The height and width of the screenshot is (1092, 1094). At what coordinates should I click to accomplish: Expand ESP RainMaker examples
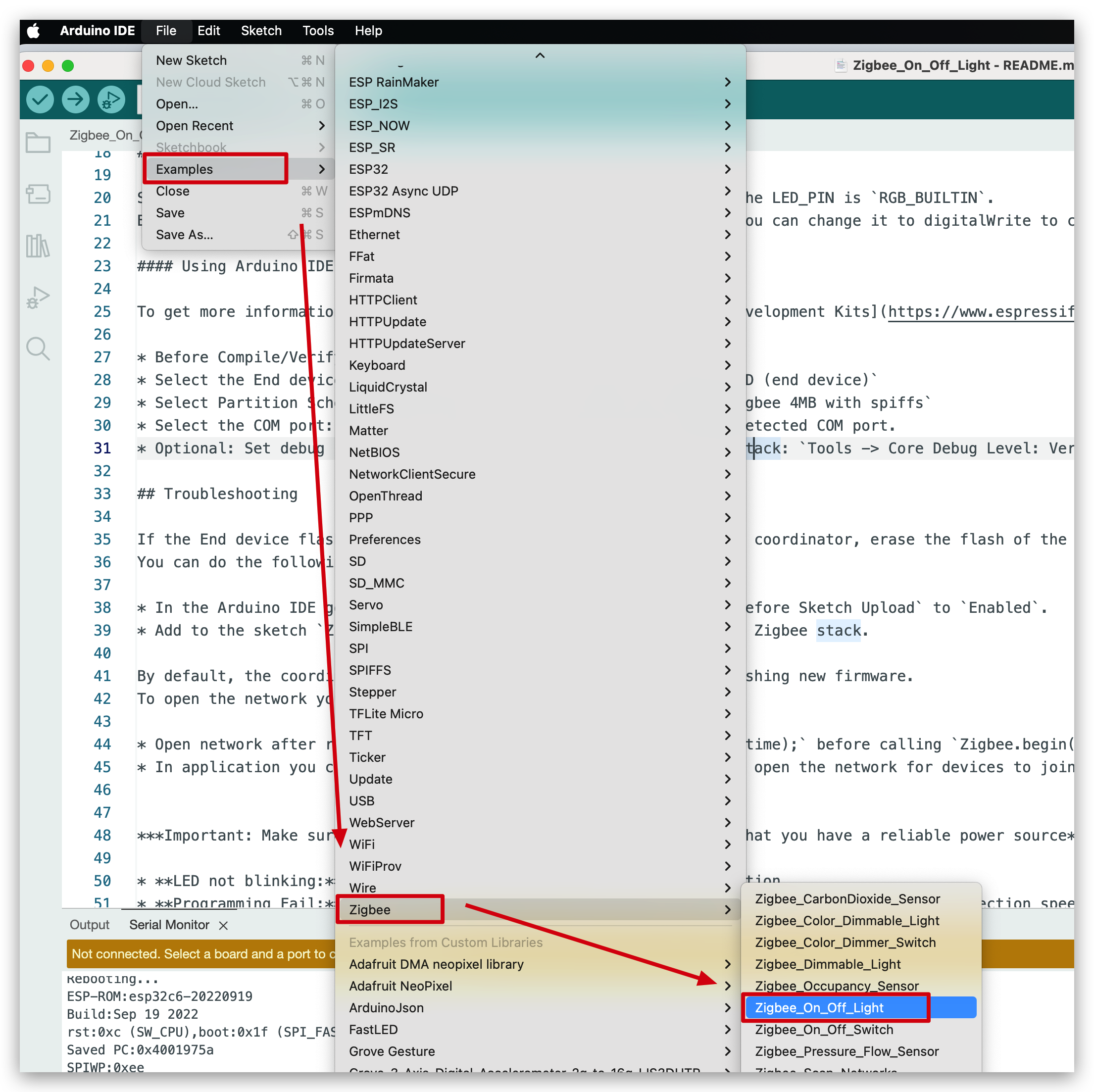(x=540, y=82)
